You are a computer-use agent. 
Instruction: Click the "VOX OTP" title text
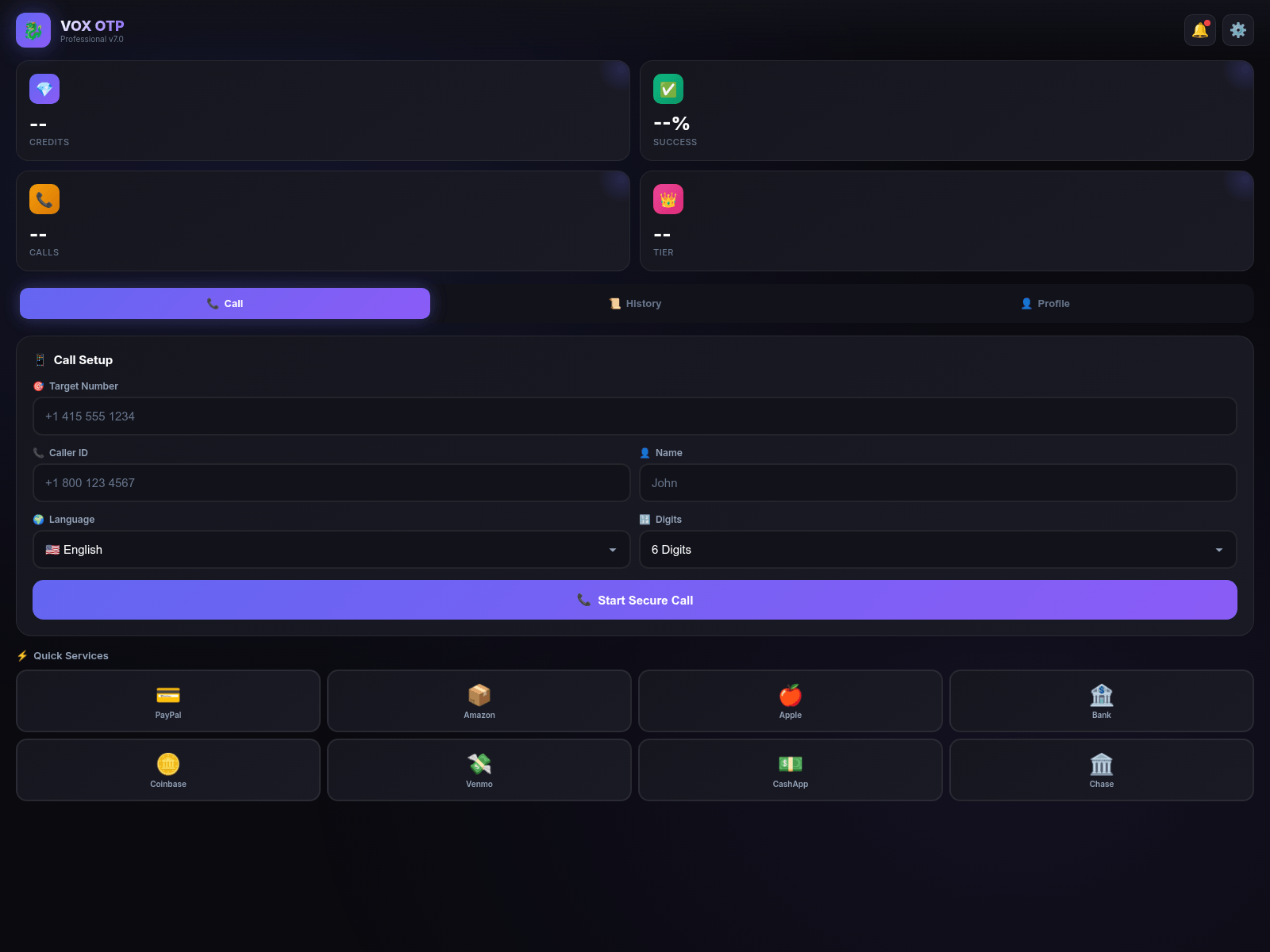tap(92, 25)
